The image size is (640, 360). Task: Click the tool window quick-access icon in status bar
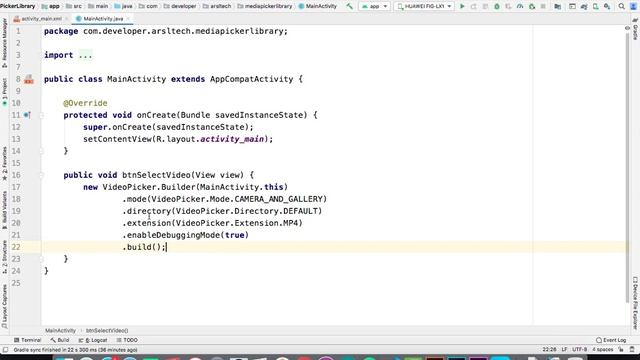tap(5, 350)
